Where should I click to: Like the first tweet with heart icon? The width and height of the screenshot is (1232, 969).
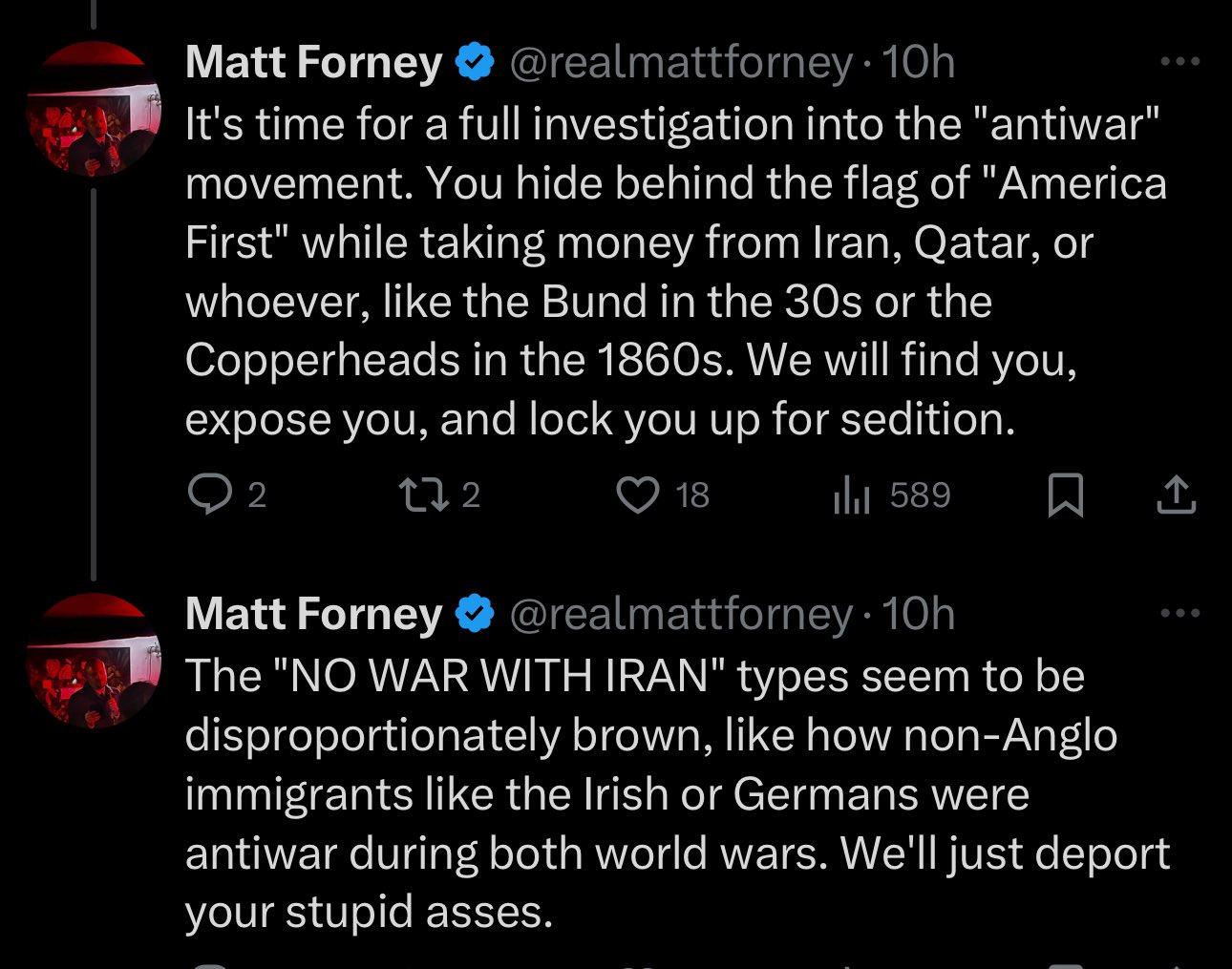coord(637,495)
